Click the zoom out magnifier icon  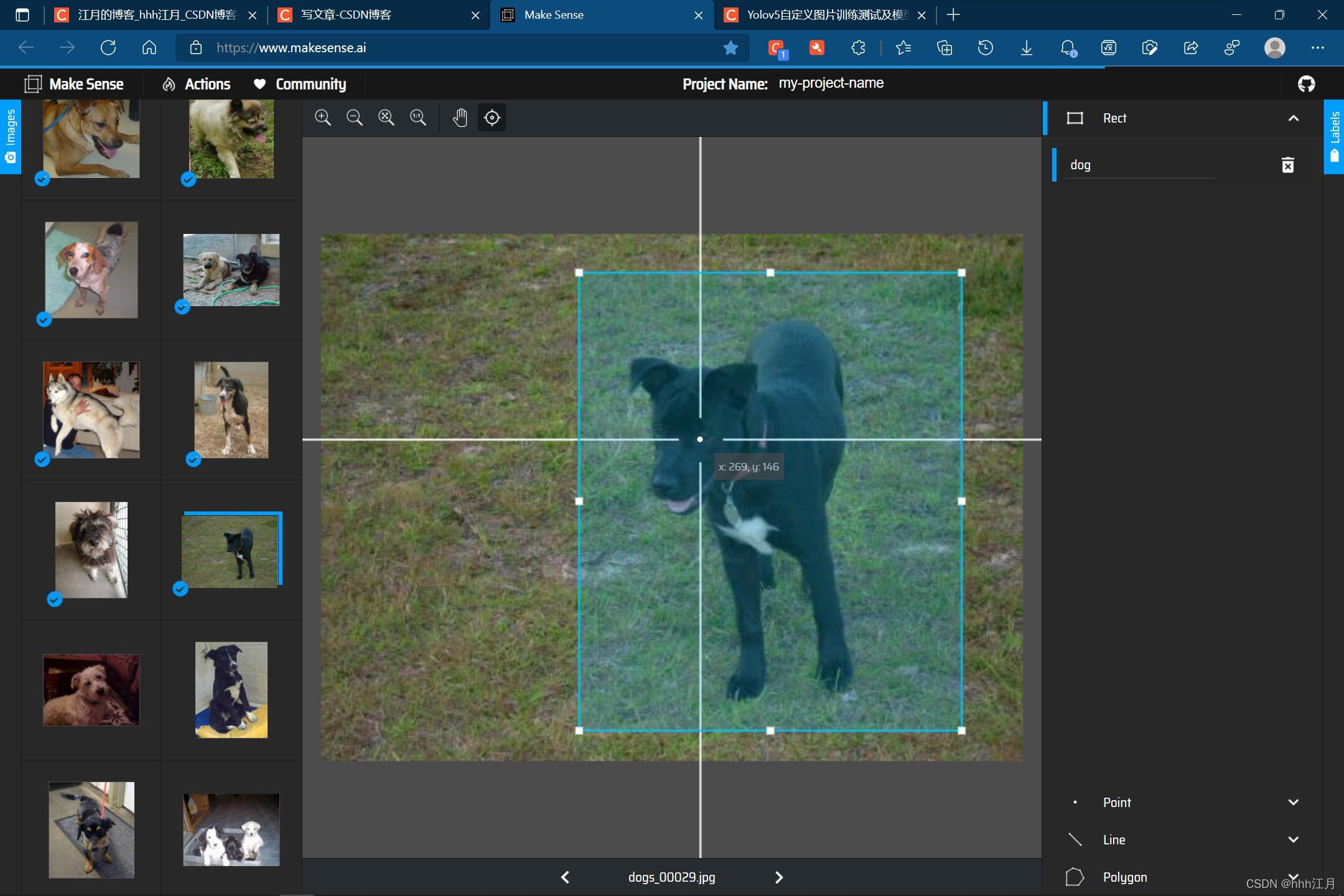(355, 118)
